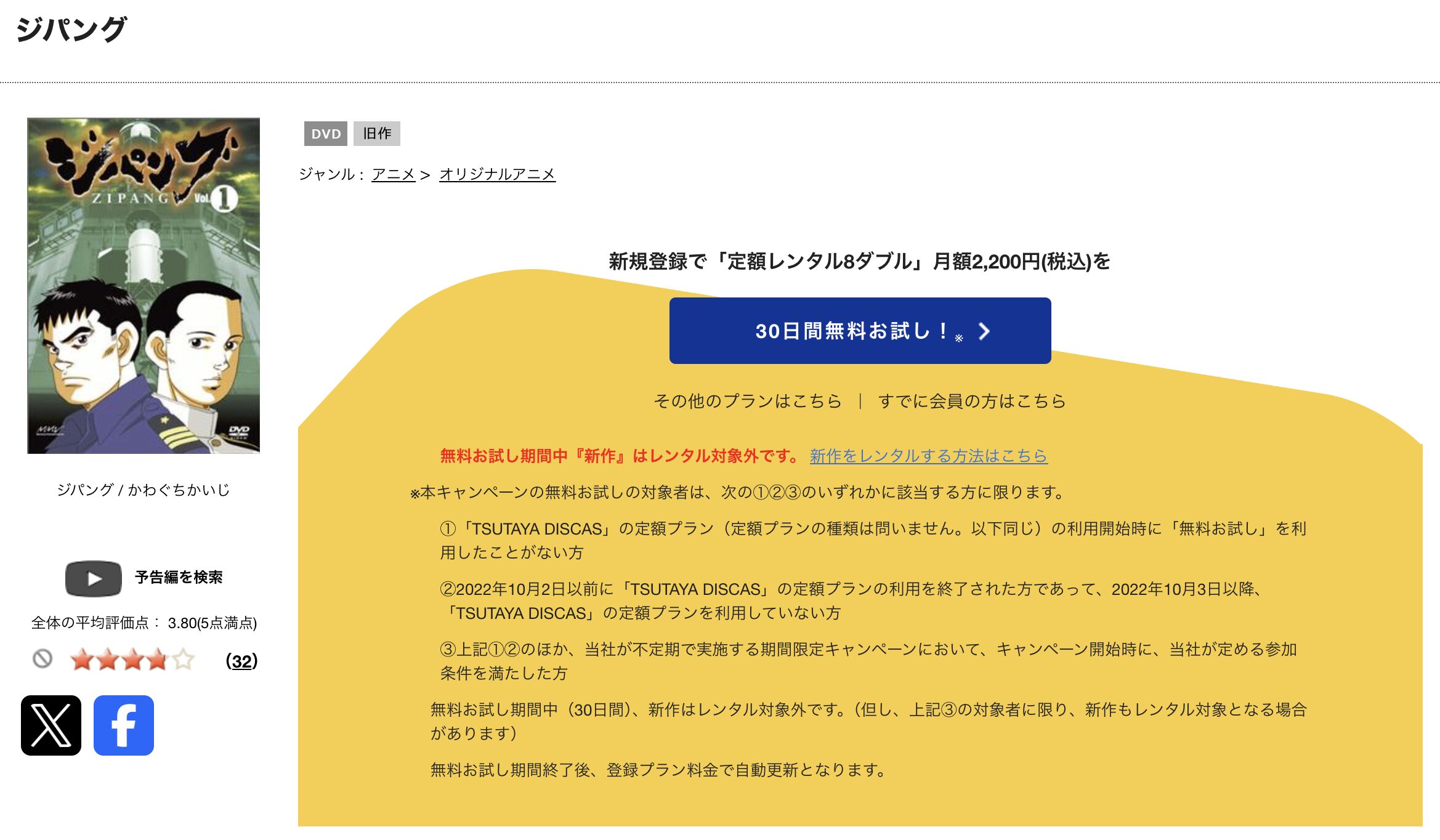Rate with the second star
This screenshot has width=1440, height=840.
pyautogui.click(x=108, y=660)
